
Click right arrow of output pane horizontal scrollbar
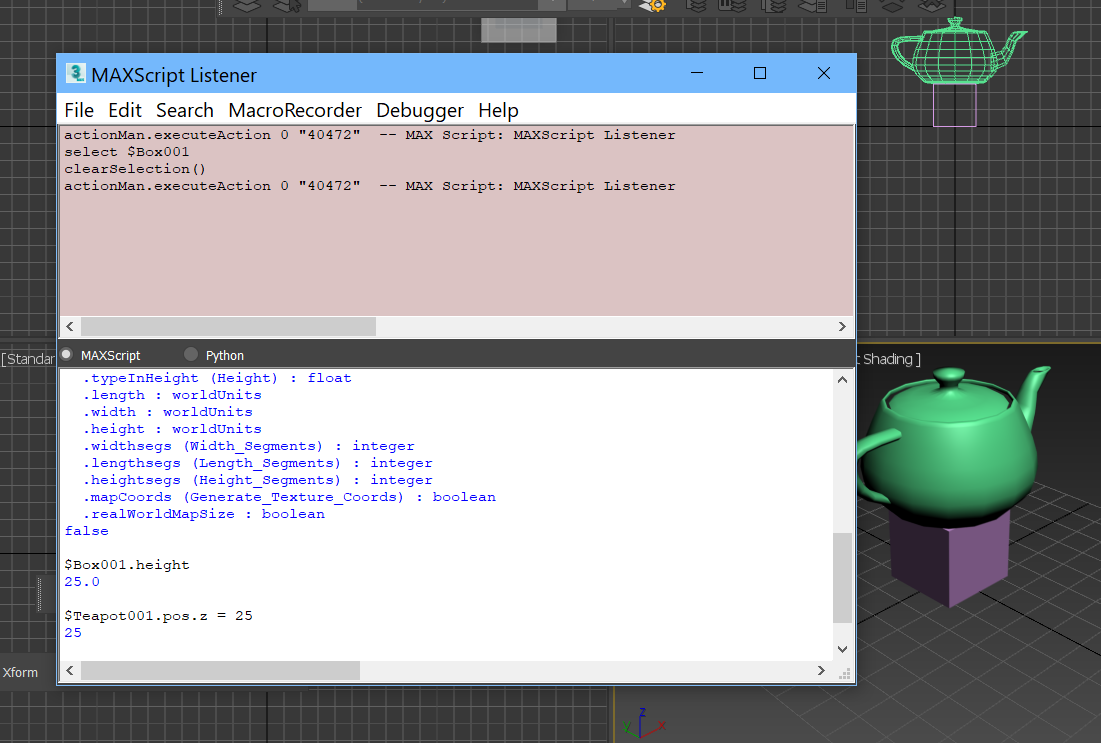(x=821, y=671)
